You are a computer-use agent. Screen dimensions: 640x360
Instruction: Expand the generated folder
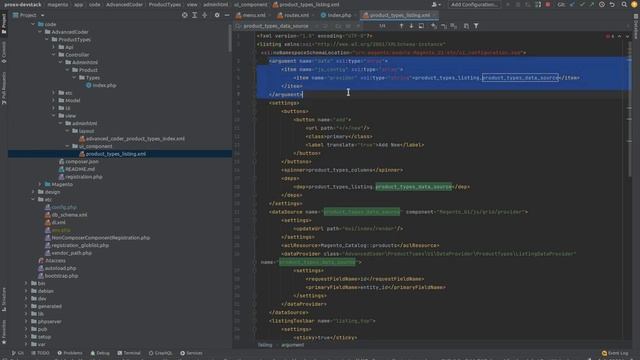coord(26,306)
